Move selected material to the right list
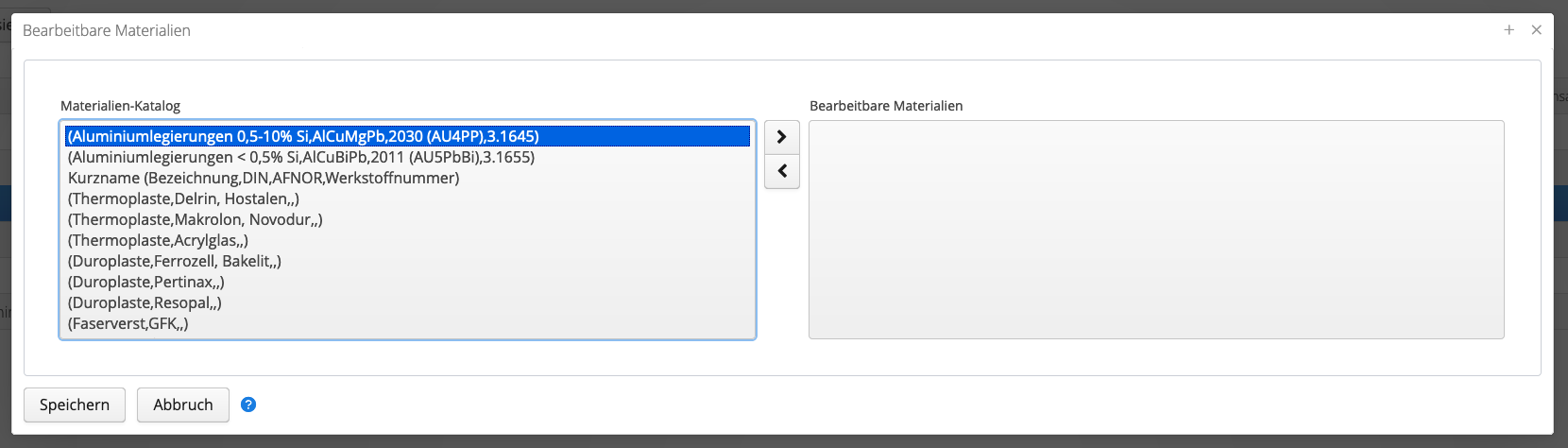Image resolution: width=1568 pixels, height=448 pixels. pos(781,137)
